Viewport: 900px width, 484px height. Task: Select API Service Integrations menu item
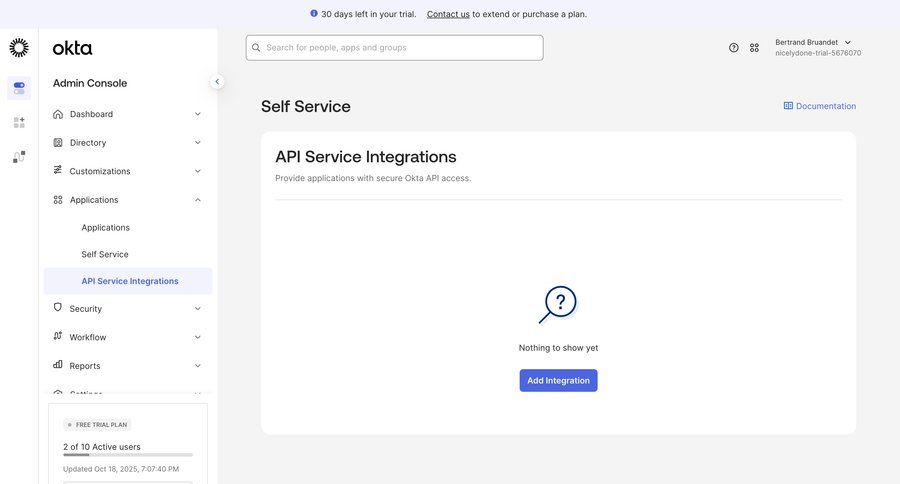(128, 281)
